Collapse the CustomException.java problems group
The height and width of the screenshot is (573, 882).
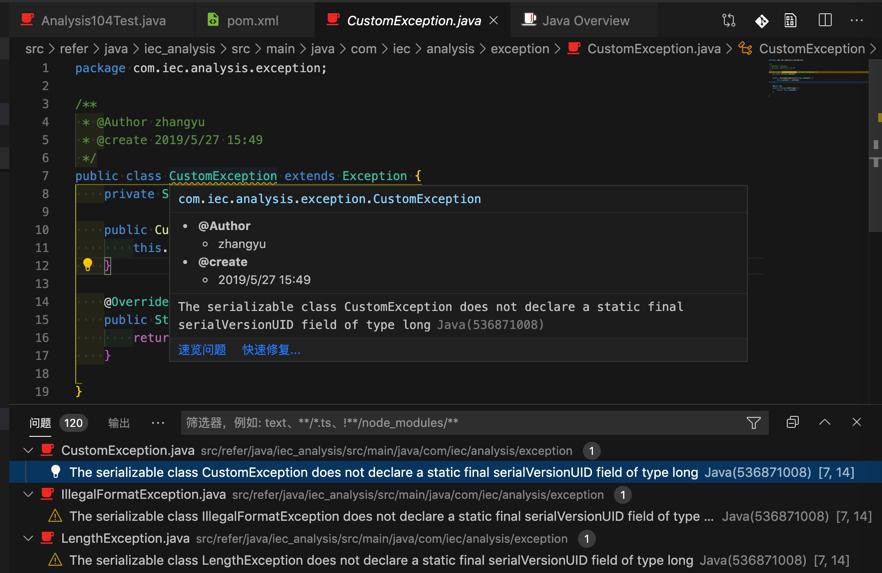tap(28, 451)
